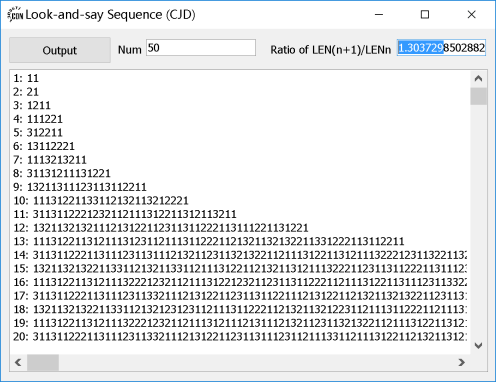The image size is (496, 382).
Task: Click the app icon in title bar
Action: pos(15,15)
